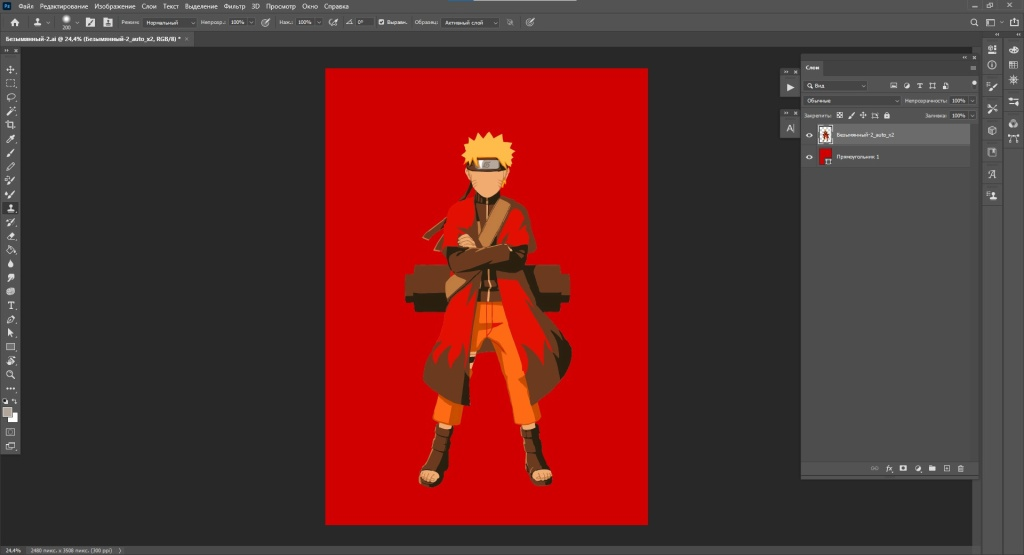This screenshot has height=555, width=1024.
Task: Select the Rectangular Marquee tool
Action: [x=10, y=84]
